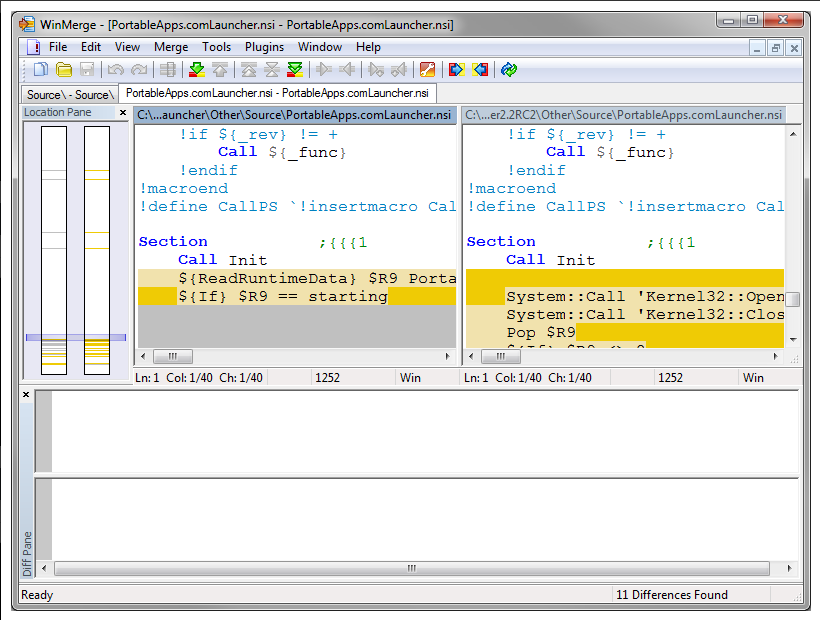Image resolution: width=820 pixels, height=620 pixels.
Task: Open the Tools menu
Action: tap(217, 47)
